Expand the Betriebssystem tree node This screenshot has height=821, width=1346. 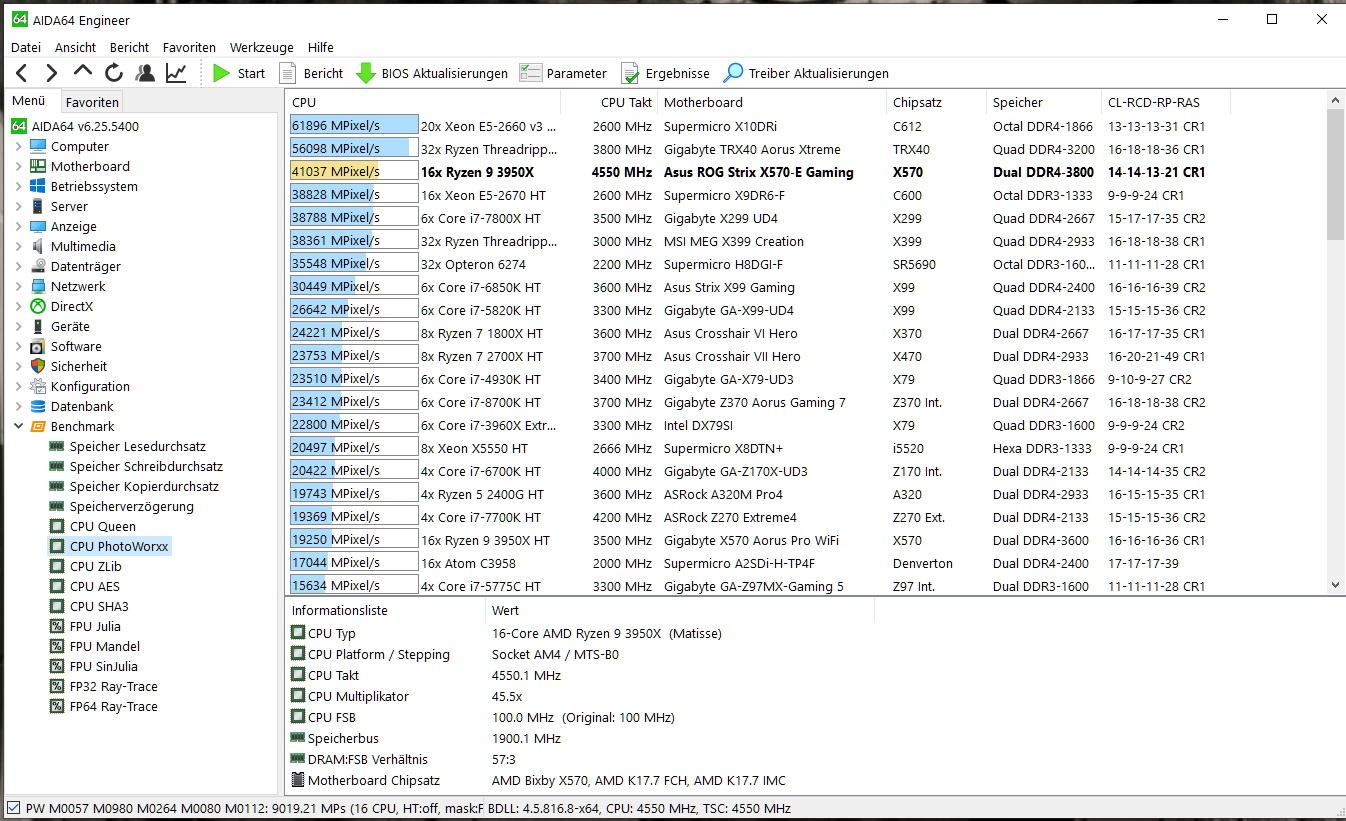pos(18,186)
